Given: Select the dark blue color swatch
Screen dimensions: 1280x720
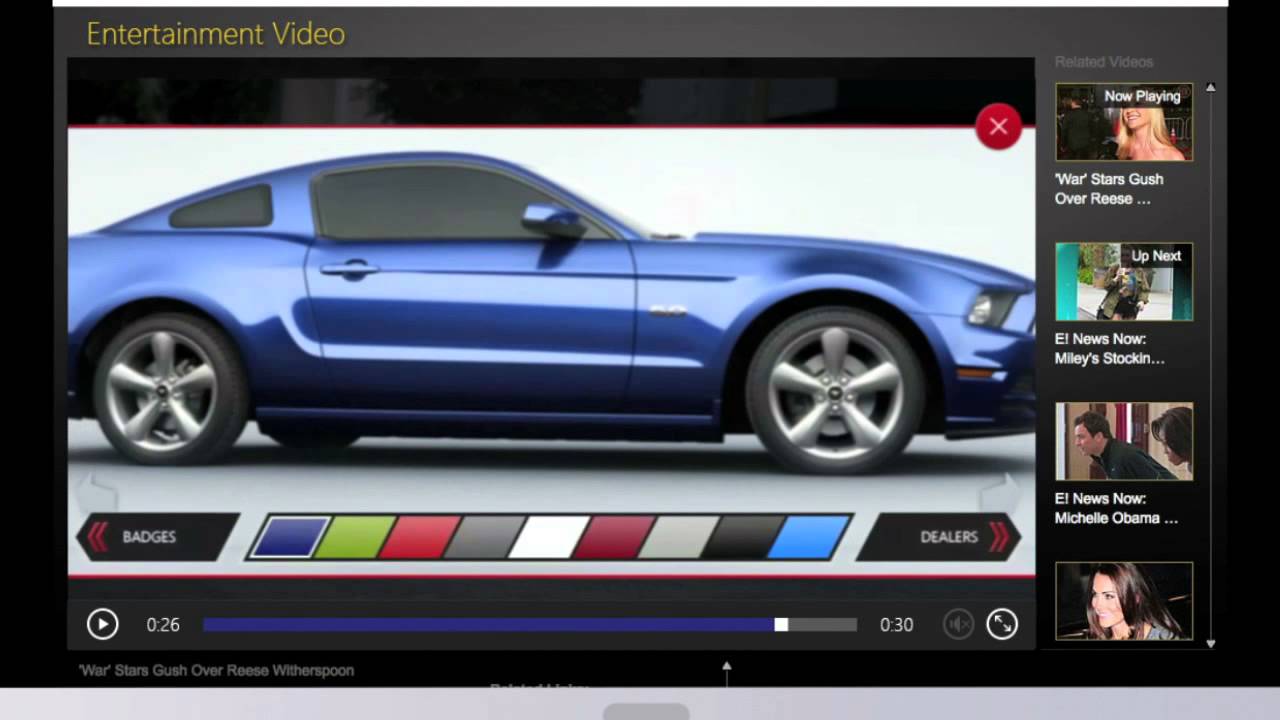Looking at the screenshot, I should coord(291,537).
